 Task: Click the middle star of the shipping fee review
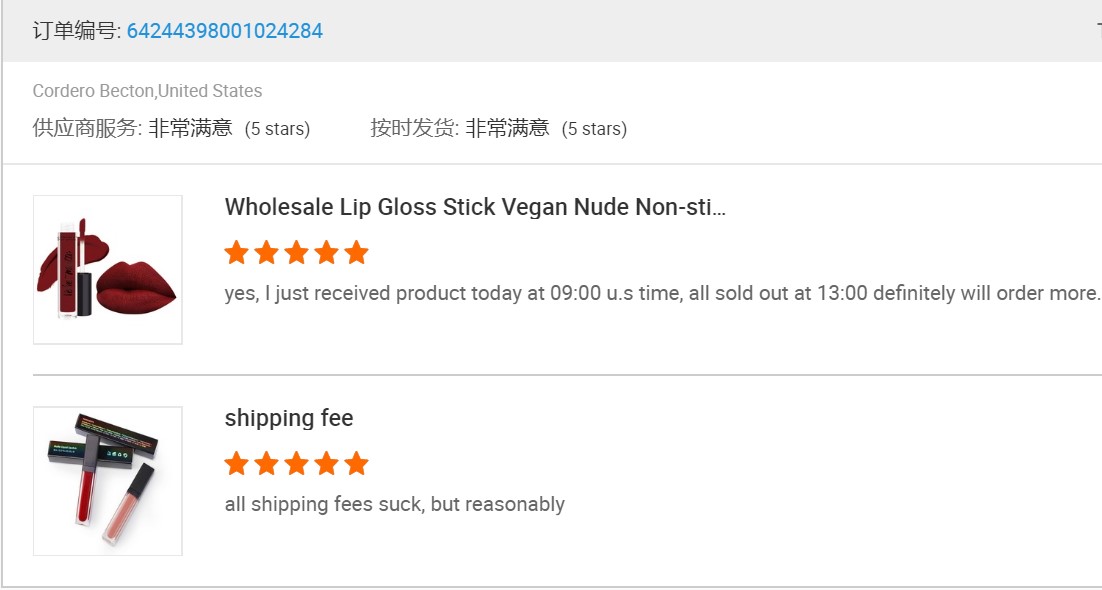click(x=297, y=463)
